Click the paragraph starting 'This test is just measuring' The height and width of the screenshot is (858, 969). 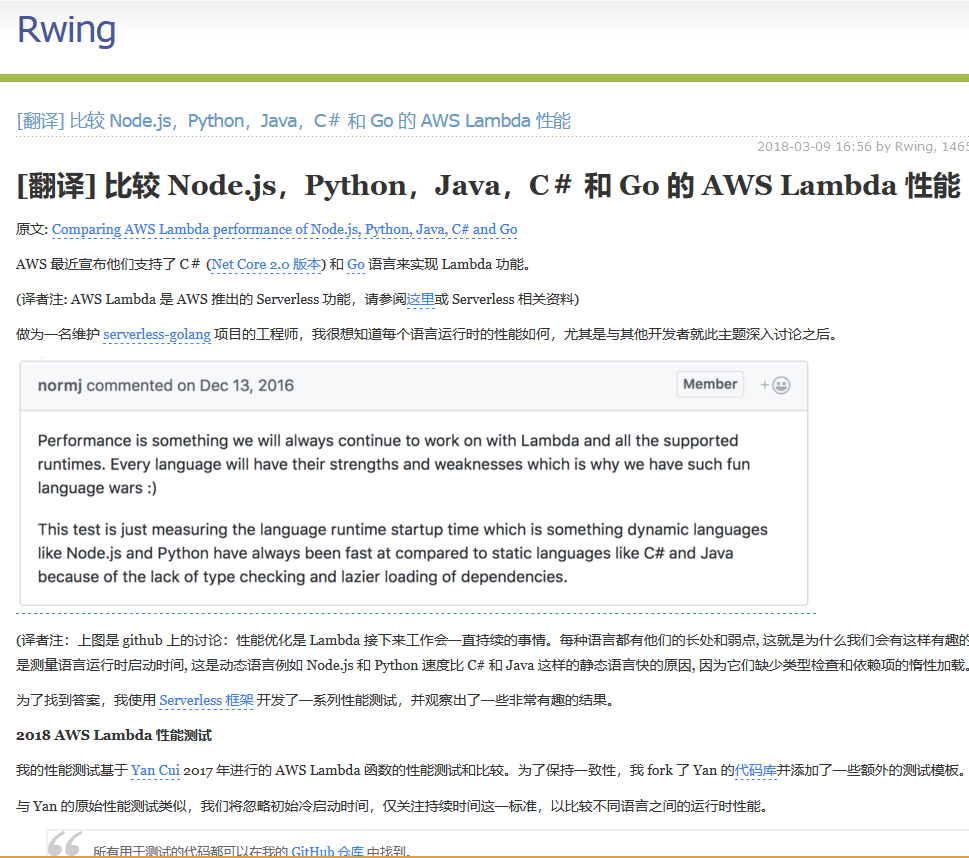point(402,553)
